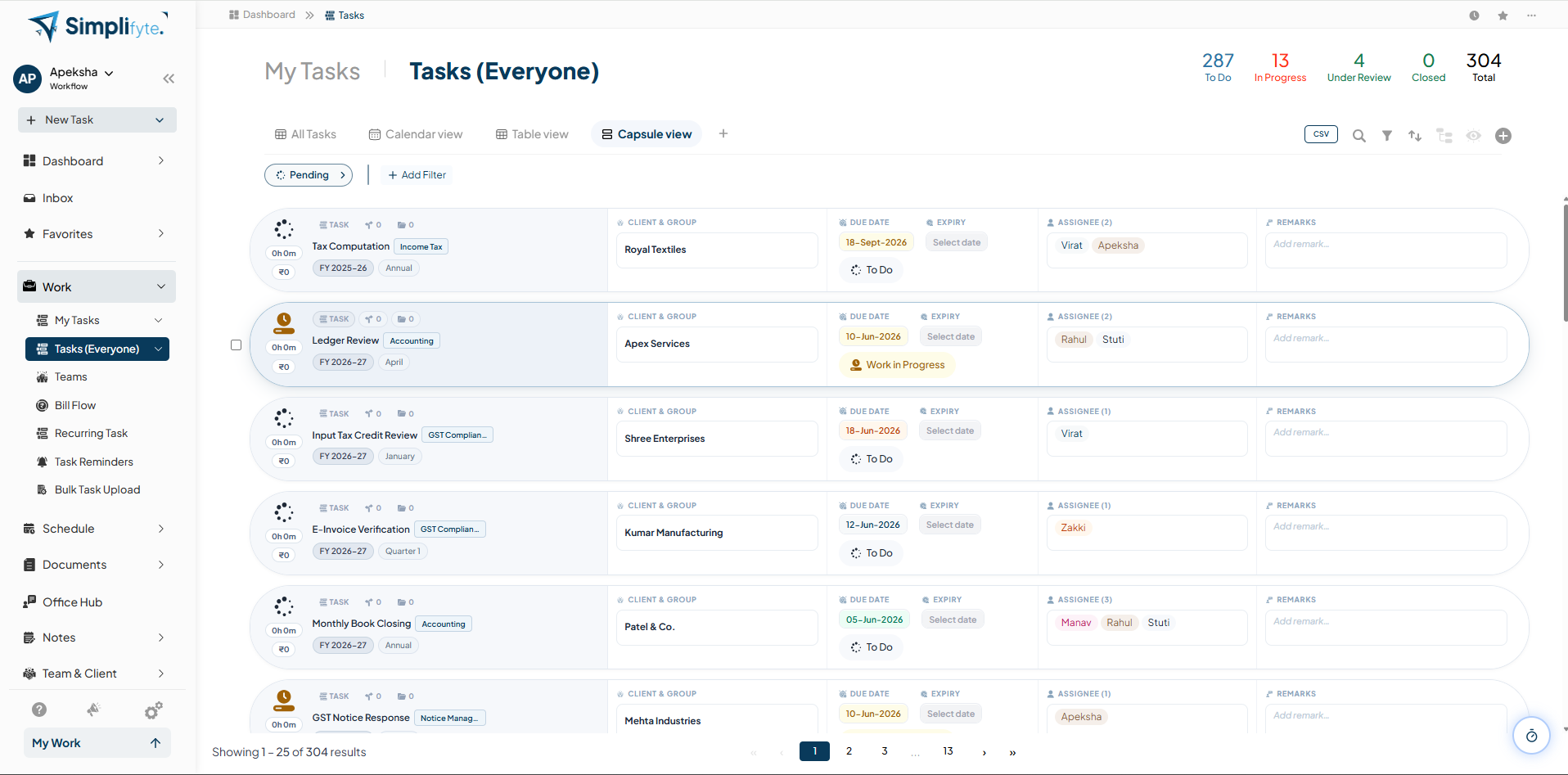1568x775 pixels.
Task: Click the sort arrows icon
Action: click(x=1415, y=136)
